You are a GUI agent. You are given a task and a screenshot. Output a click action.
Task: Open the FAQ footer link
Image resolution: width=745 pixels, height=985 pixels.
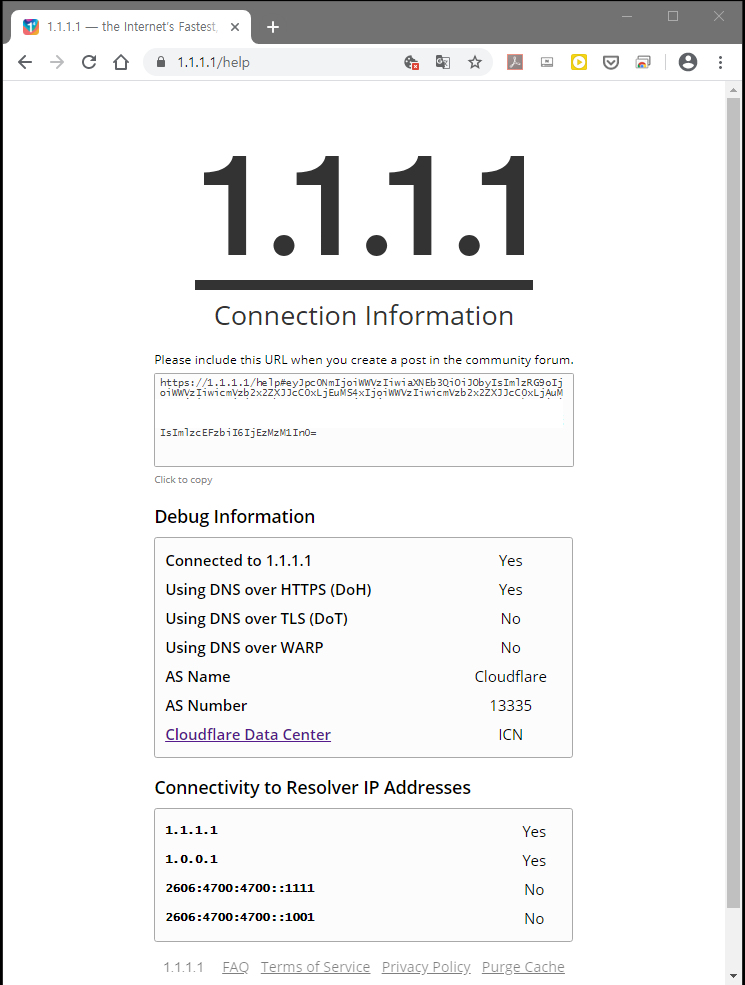coord(236,967)
